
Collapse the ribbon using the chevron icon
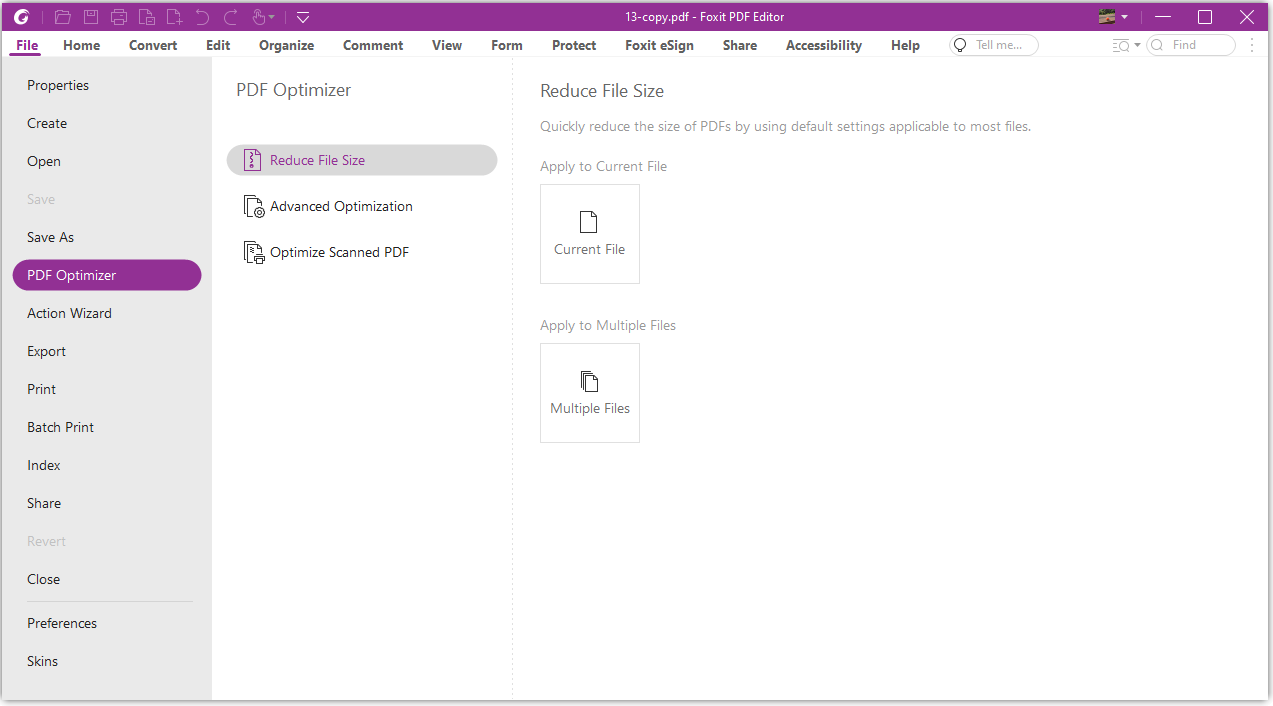click(303, 16)
